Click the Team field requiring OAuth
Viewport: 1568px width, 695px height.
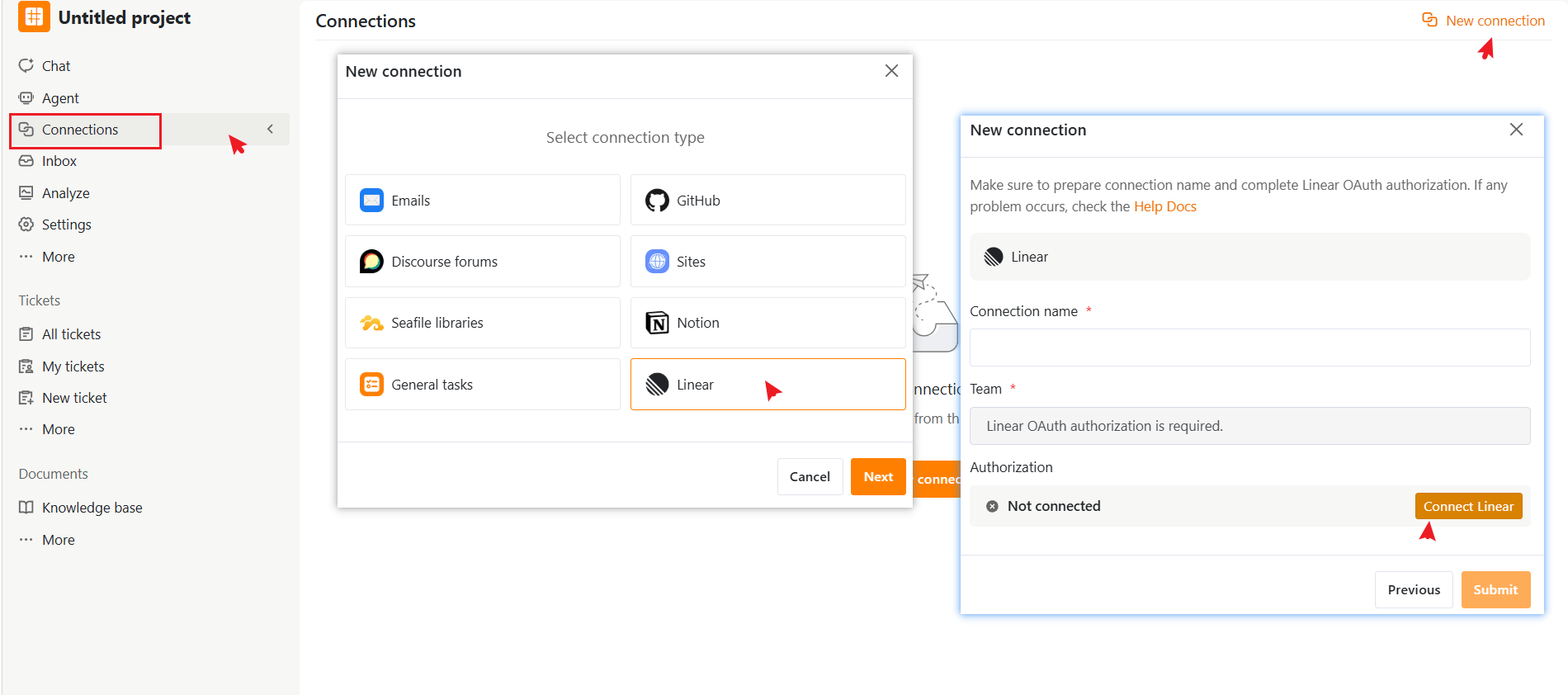click(1249, 426)
